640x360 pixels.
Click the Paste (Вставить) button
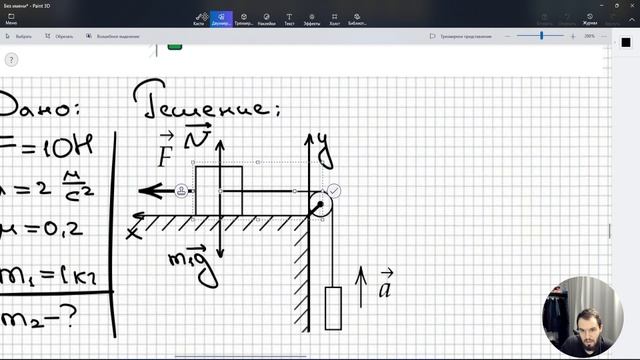pos(544,19)
